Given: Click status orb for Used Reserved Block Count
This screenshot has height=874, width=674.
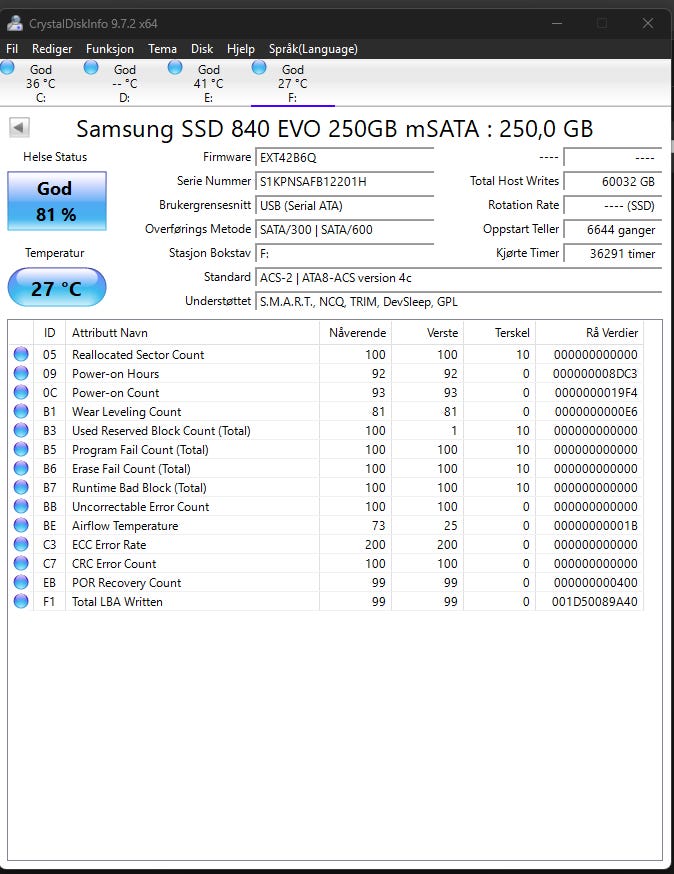Looking at the screenshot, I should point(21,430).
